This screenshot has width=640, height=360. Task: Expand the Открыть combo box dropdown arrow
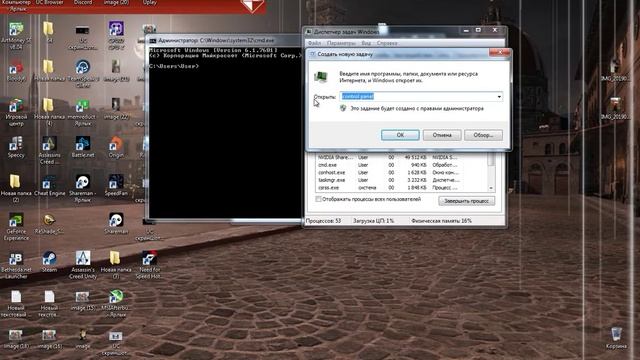(499, 97)
